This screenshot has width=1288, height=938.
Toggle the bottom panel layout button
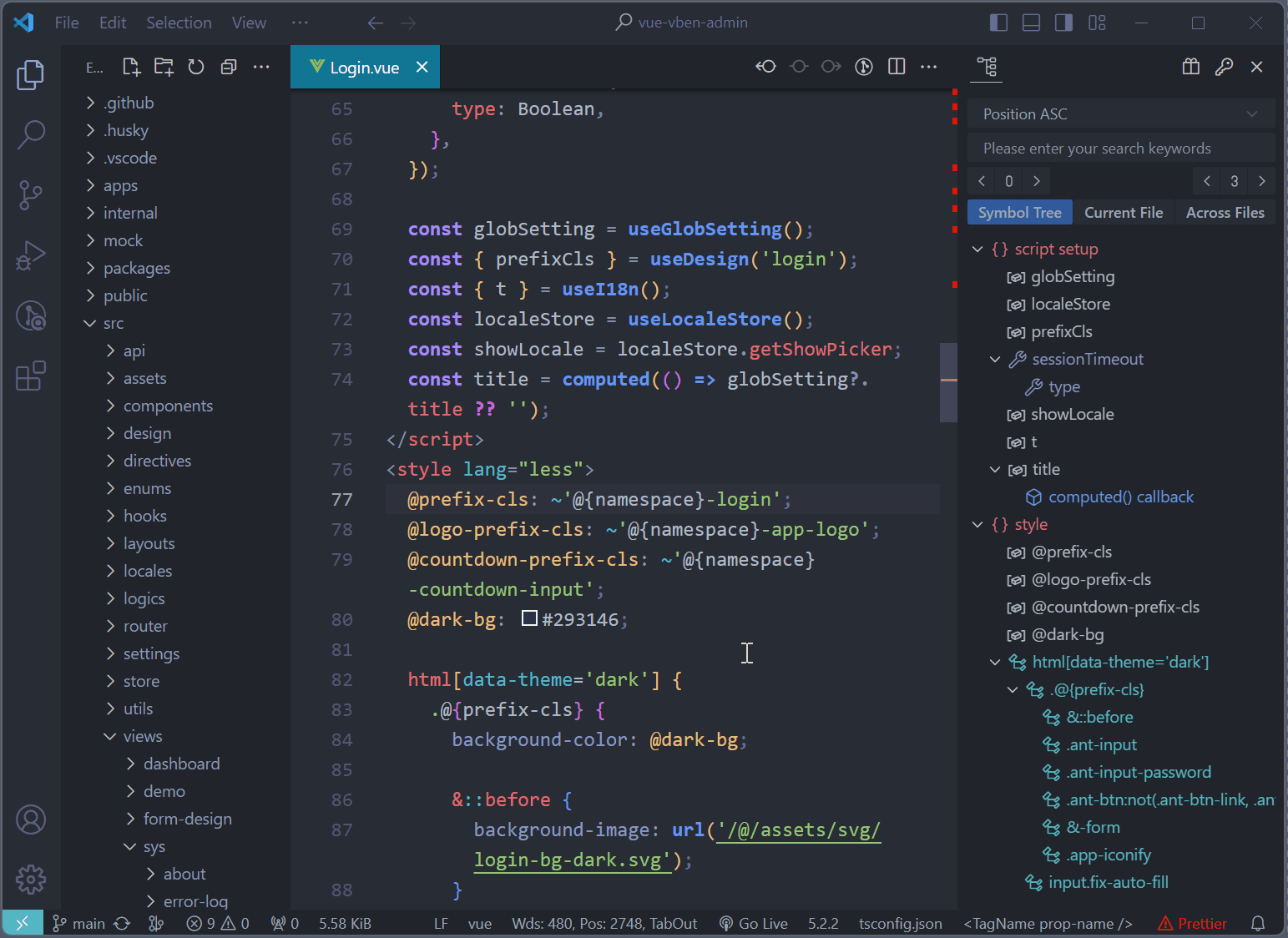1031,23
